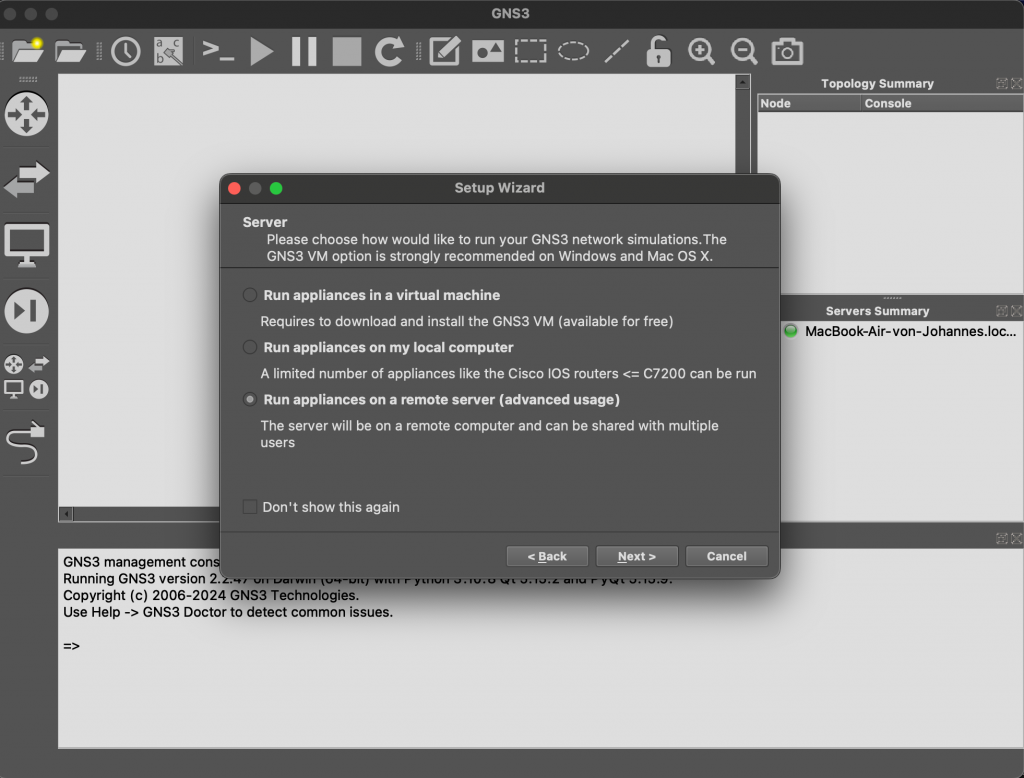Float the Topology Summary panel
Viewport: 1024px width, 778px height.
tap(1002, 83)
